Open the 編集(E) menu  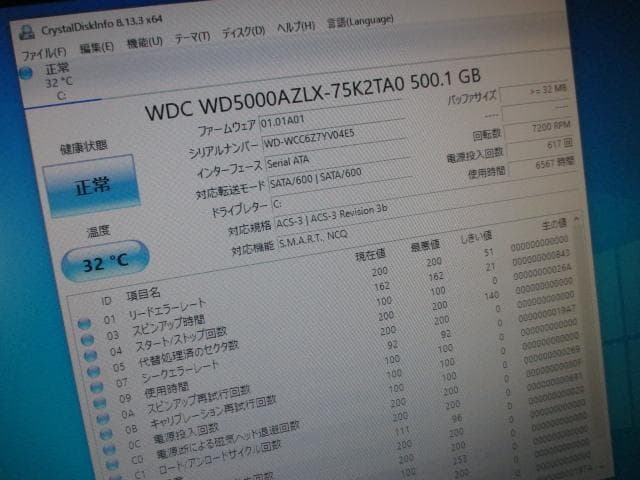point(96,48)
